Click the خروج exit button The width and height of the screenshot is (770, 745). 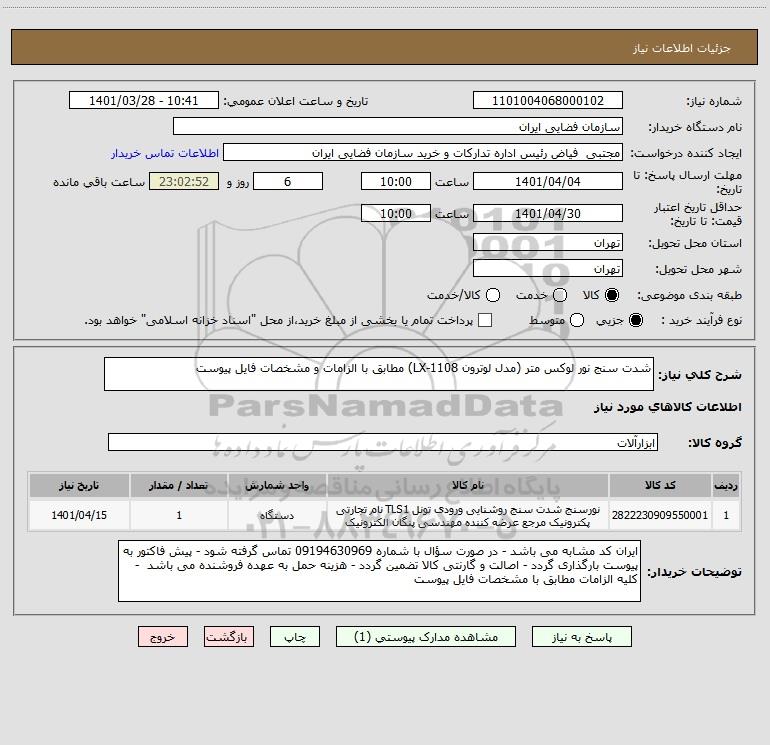pos(163,637)
